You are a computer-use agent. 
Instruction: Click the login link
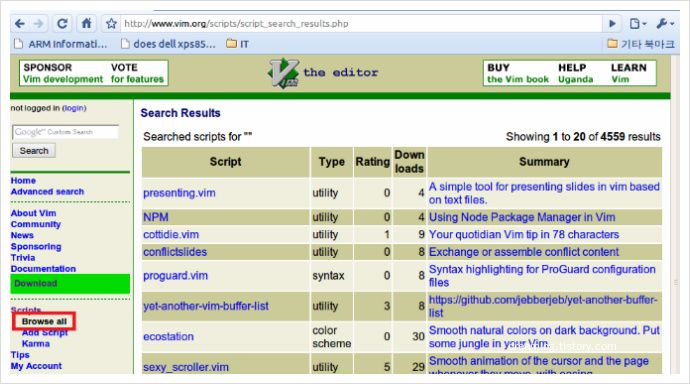click(74, 108)
